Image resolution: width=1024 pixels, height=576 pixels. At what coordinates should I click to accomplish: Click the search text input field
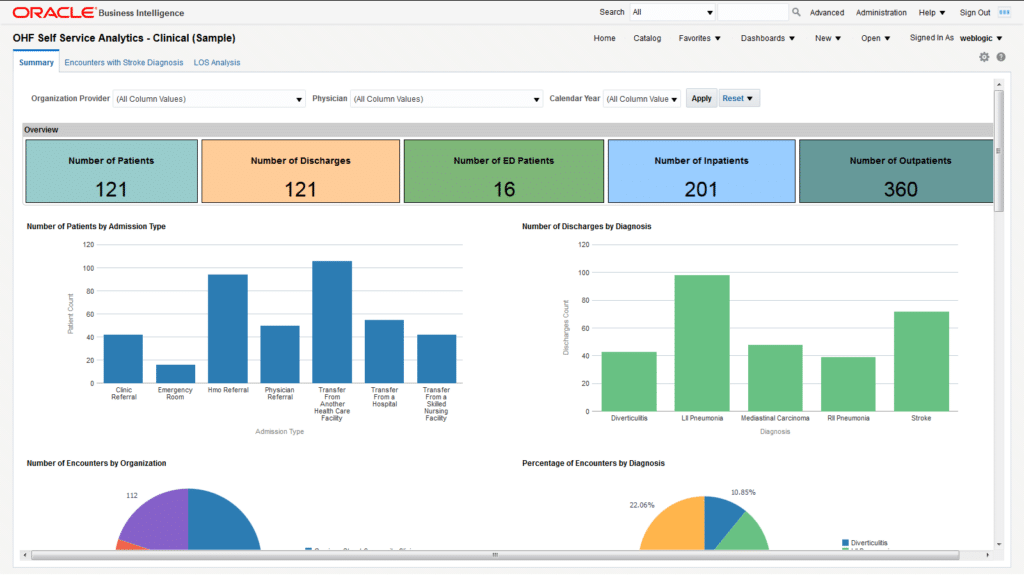(x=752, y=12)
